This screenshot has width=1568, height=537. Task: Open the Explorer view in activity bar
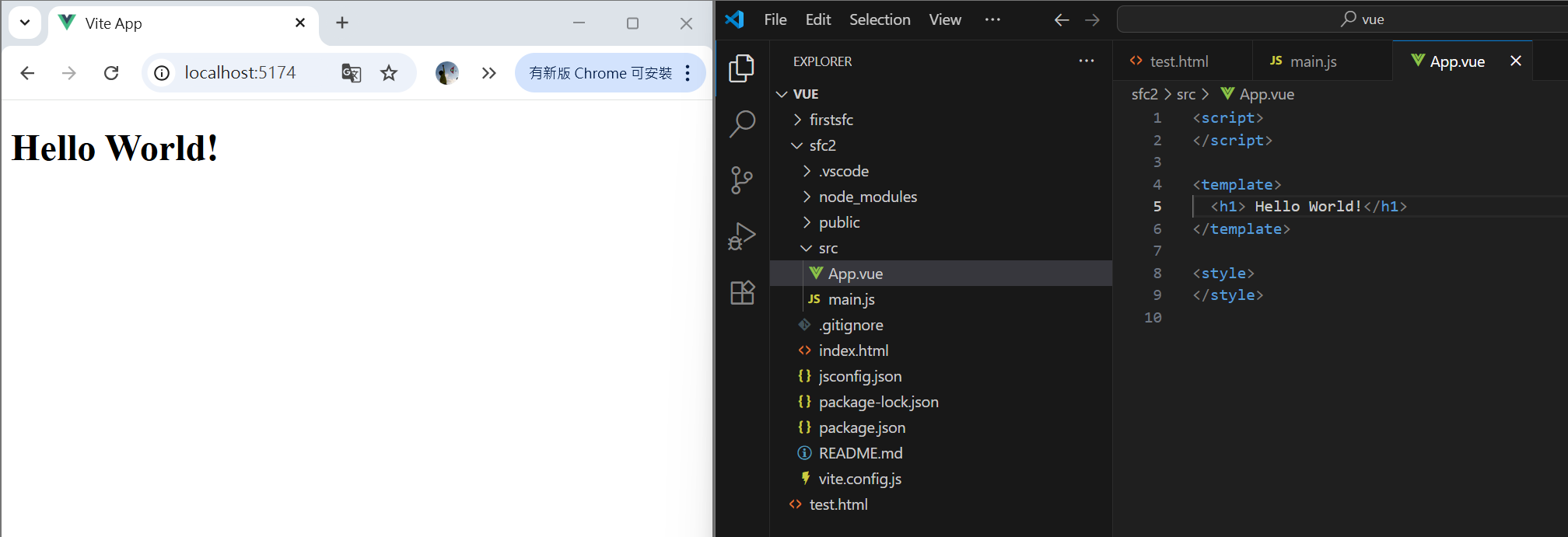click(742, 68)
